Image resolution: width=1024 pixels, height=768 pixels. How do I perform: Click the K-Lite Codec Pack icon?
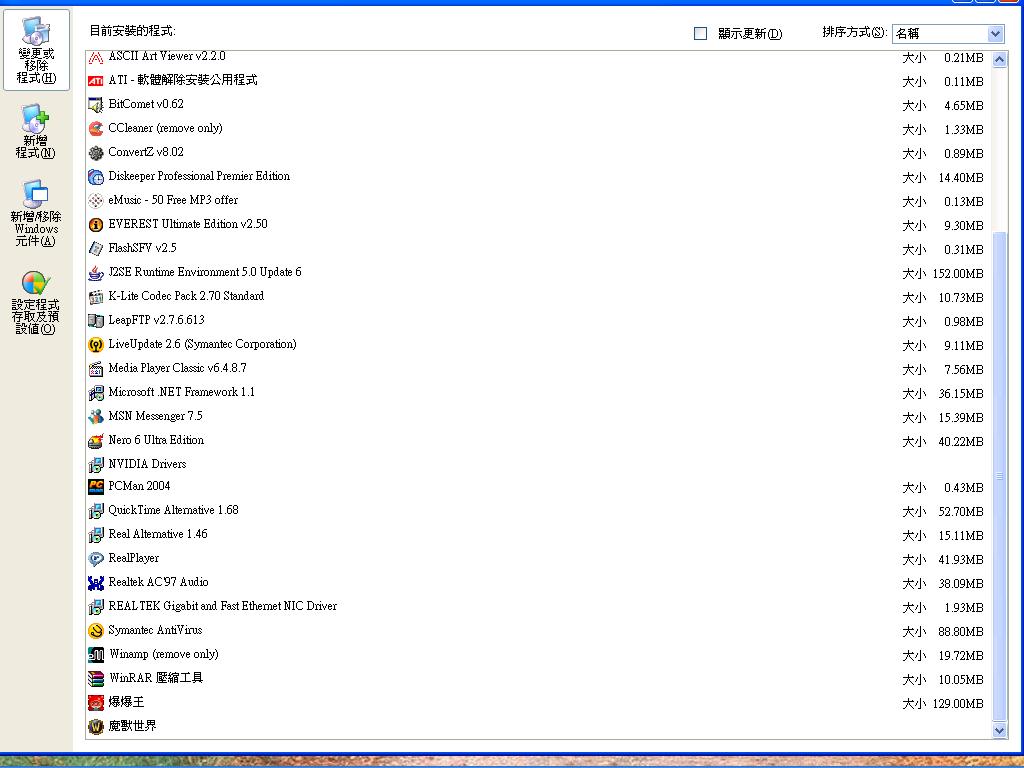point(95,297)
